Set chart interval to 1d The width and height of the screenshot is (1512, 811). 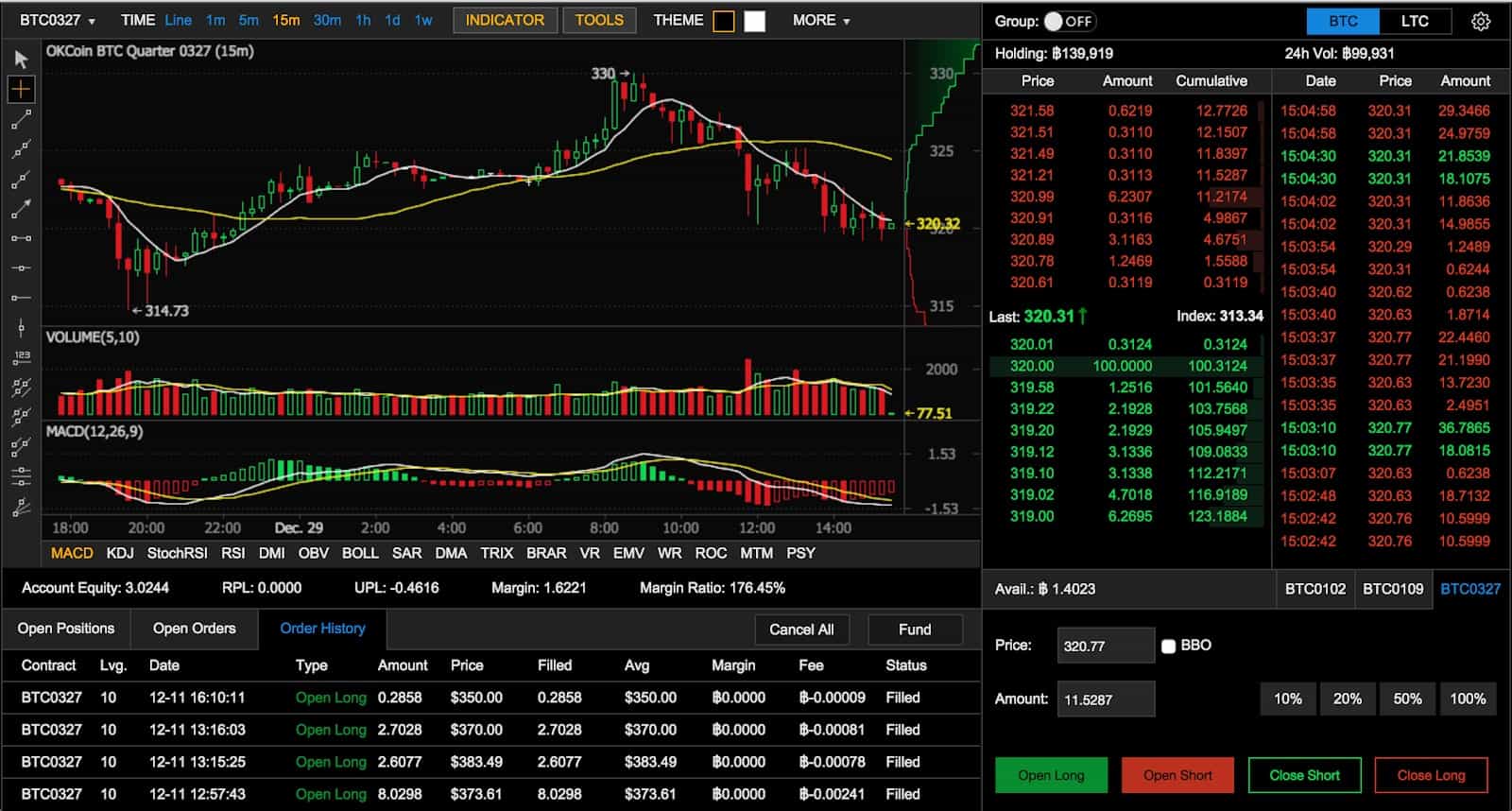pyautogui.click(x=392, y=20)
